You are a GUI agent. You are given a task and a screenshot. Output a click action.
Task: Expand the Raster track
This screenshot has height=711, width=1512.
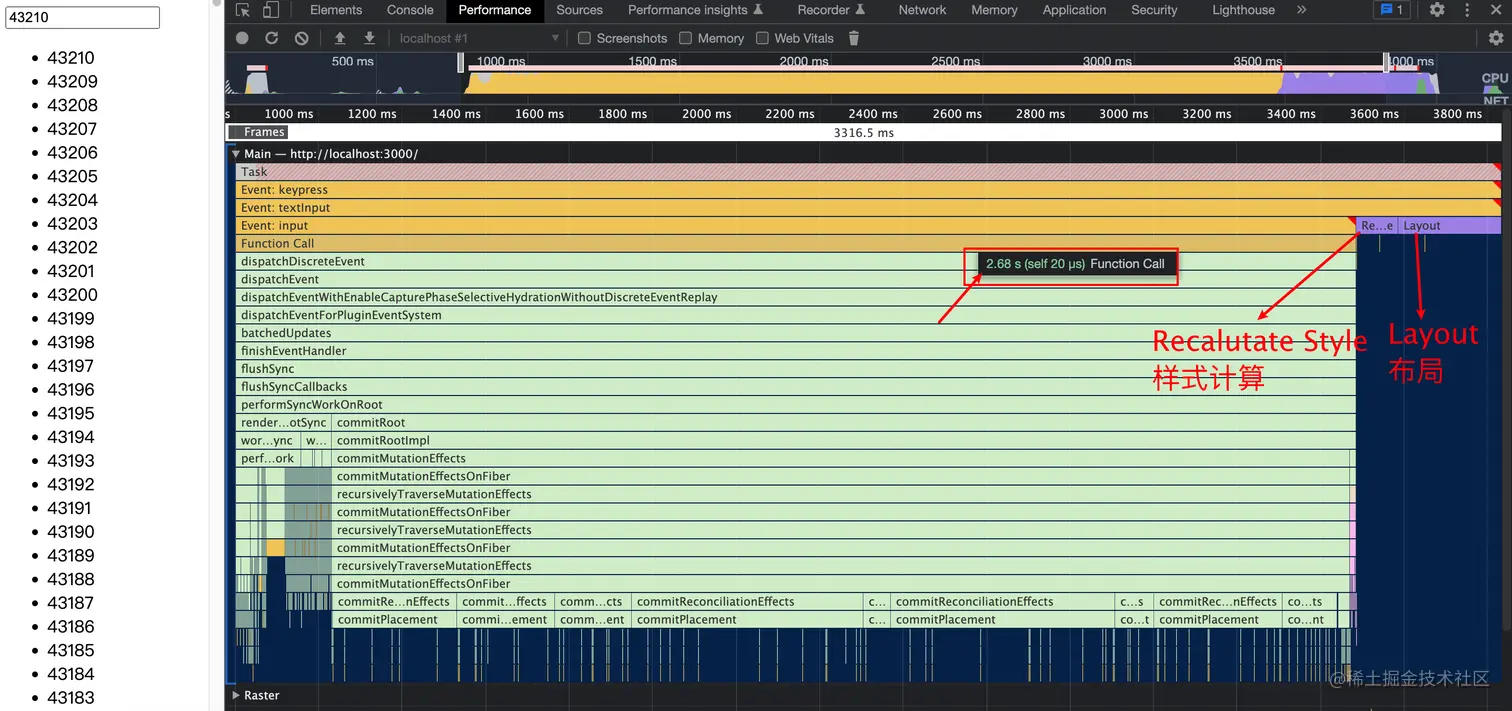click(x=236, y=695)
